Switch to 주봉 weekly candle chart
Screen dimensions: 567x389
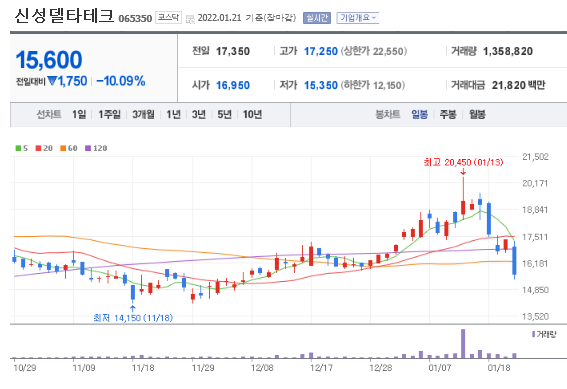coord(448,115)
